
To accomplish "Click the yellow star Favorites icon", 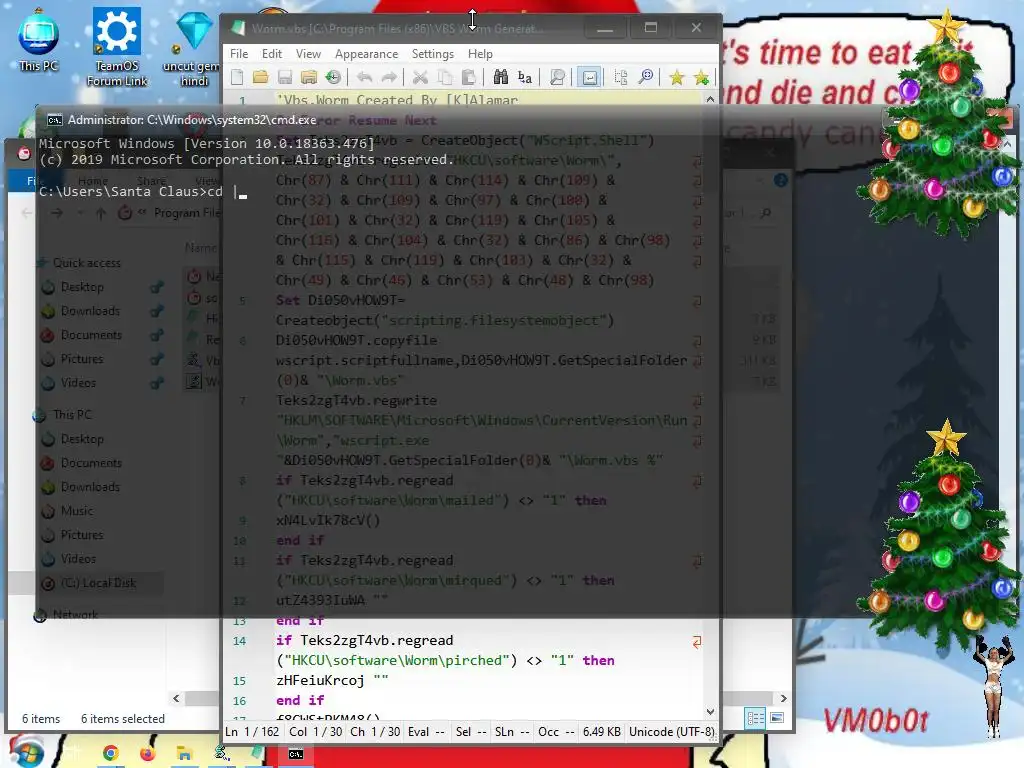I will 677,78.
